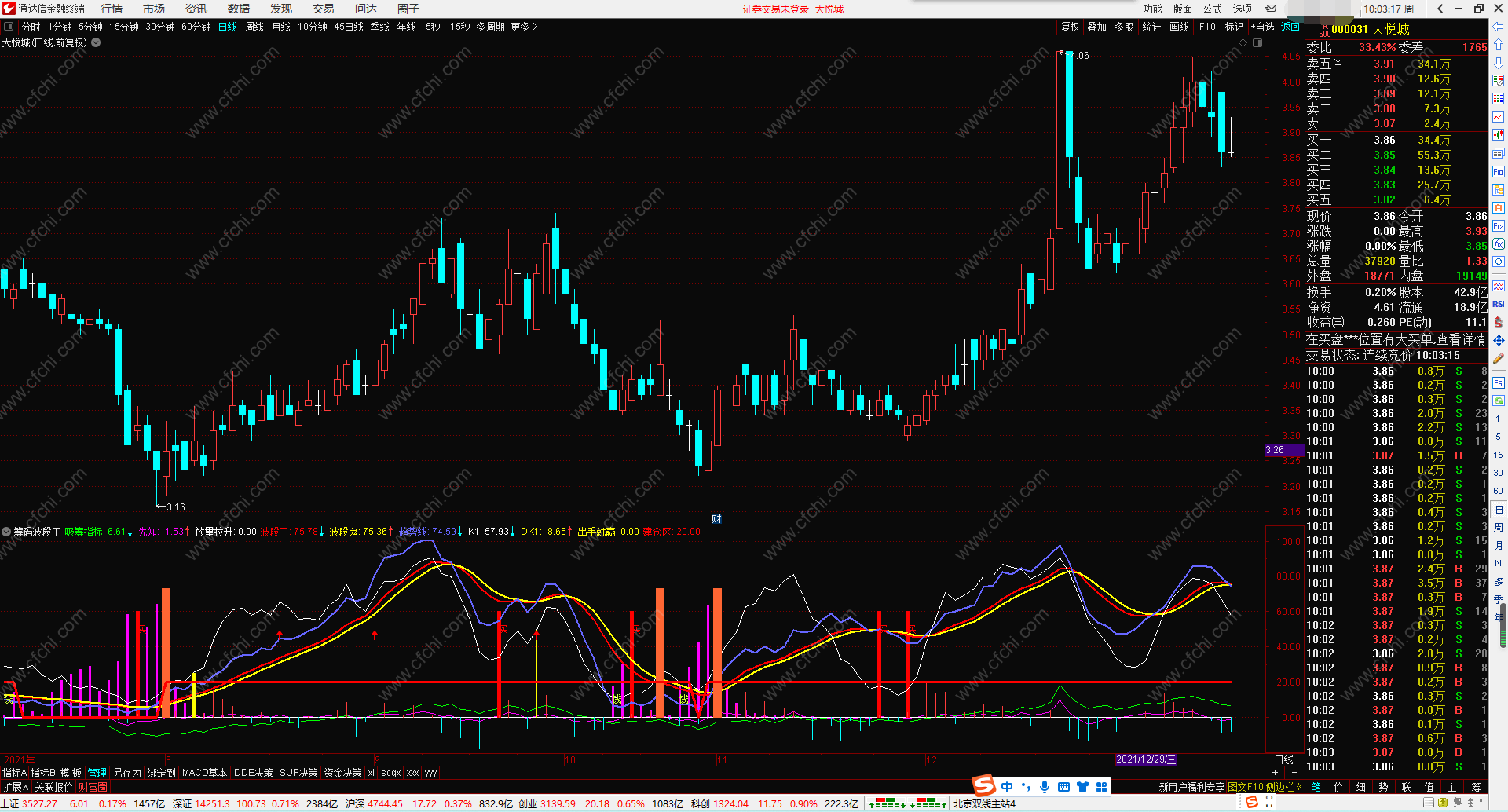The image size is (1508, 812).
Task: Open the 标记 mark option
Action: [x=1234, y=27]
